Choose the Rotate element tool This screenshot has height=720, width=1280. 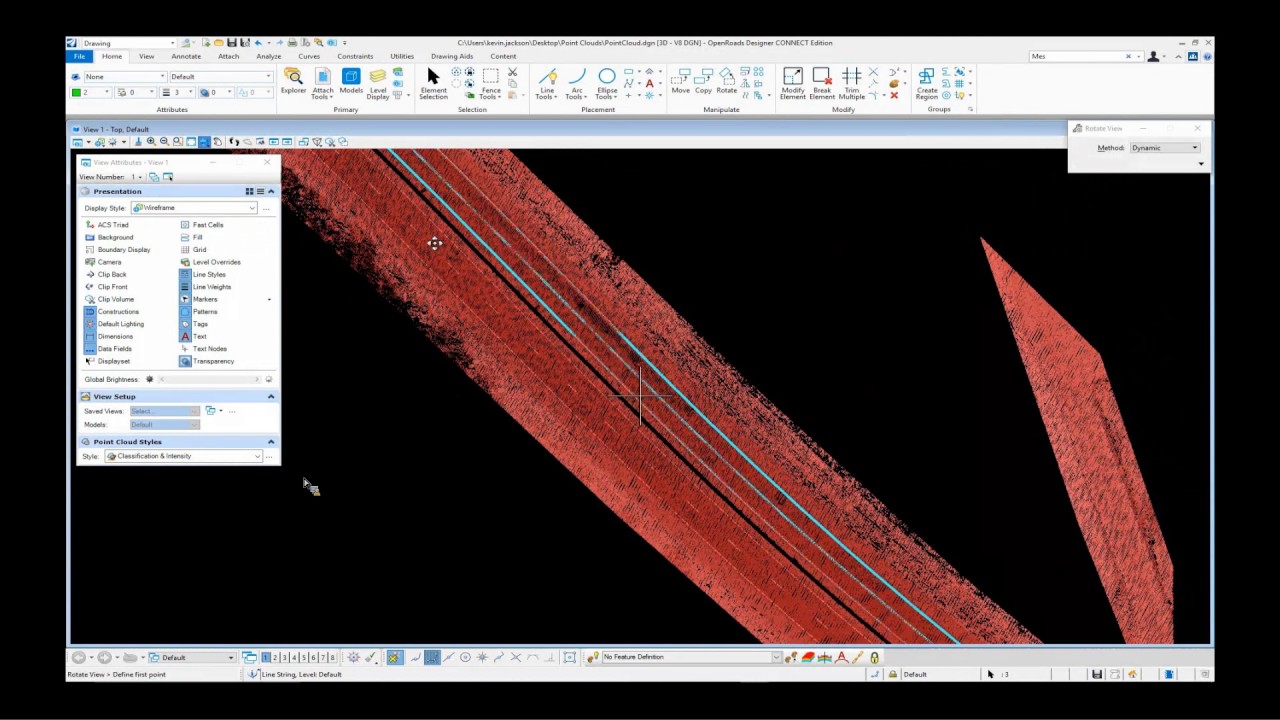click(x=726, y=82)
